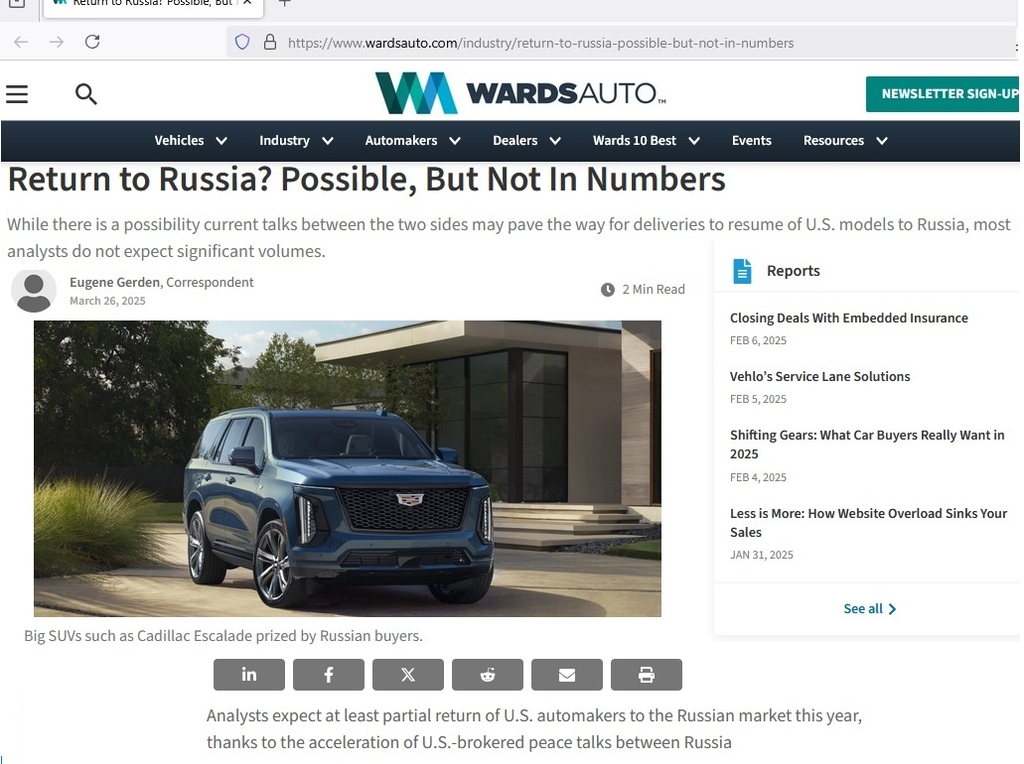The width and height of the screenshot is (1024, 764).
Task: Open Vehlo's Service Lane Solutions report
Action: coord(820,376)
